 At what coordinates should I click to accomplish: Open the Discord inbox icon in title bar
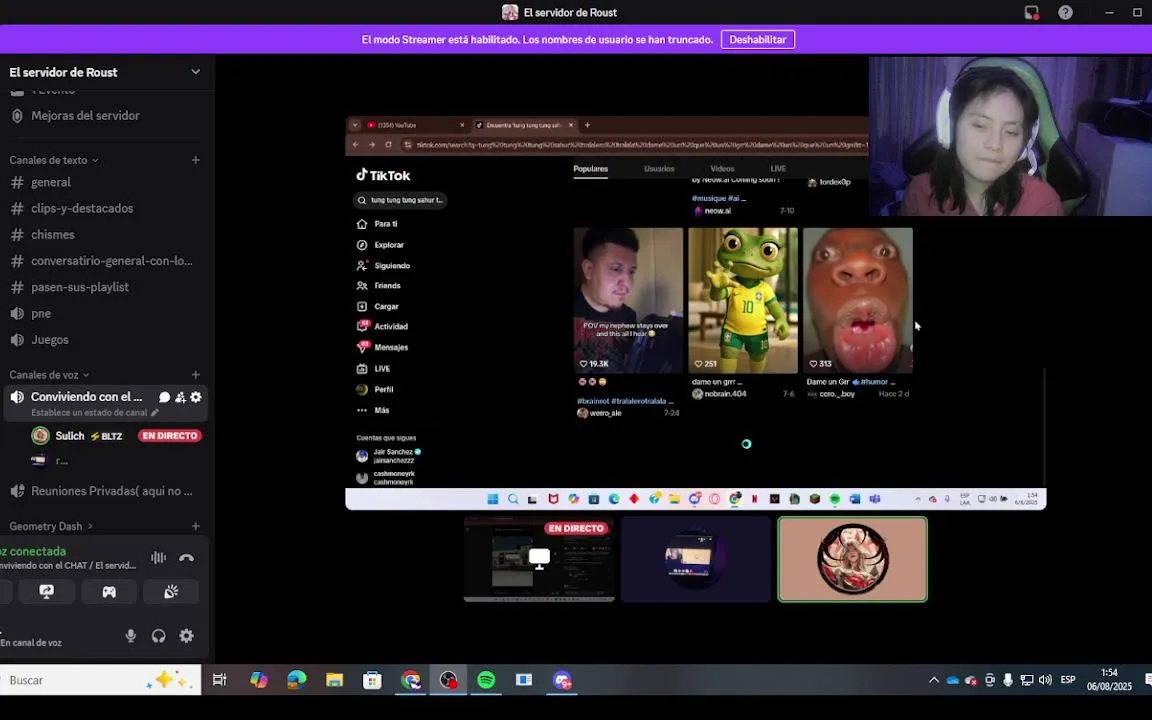[1032, 12]
